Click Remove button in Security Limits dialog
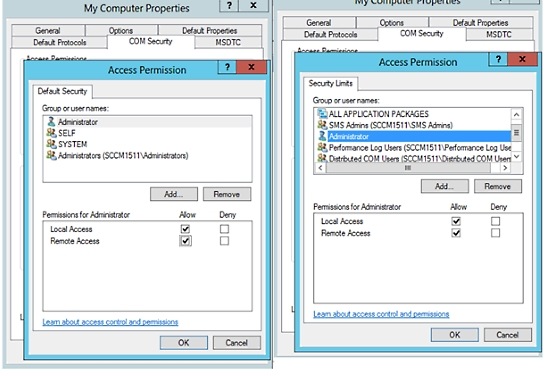 [x=498, y=186]
